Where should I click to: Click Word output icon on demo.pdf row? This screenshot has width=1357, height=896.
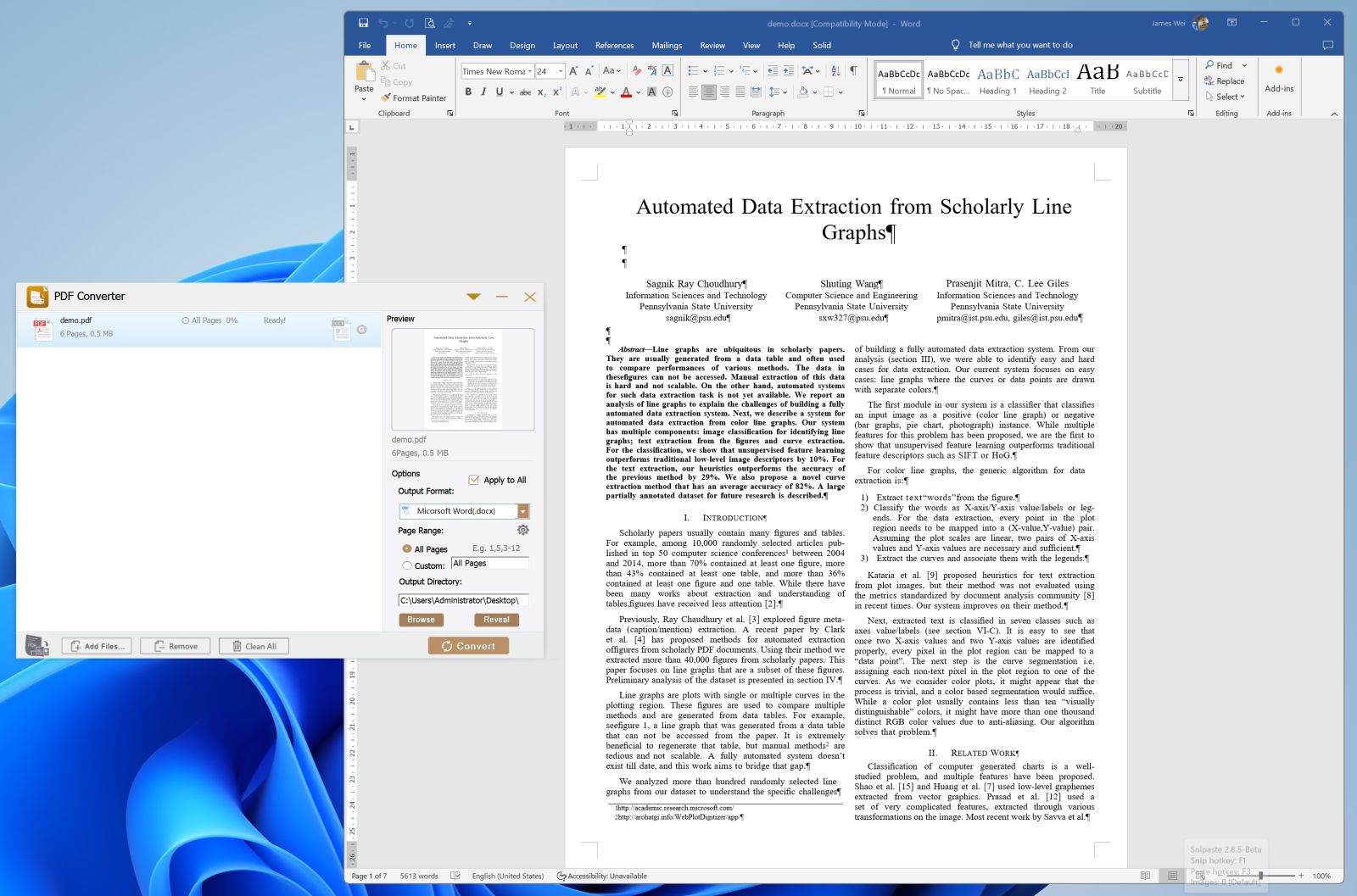pos(341,330)
